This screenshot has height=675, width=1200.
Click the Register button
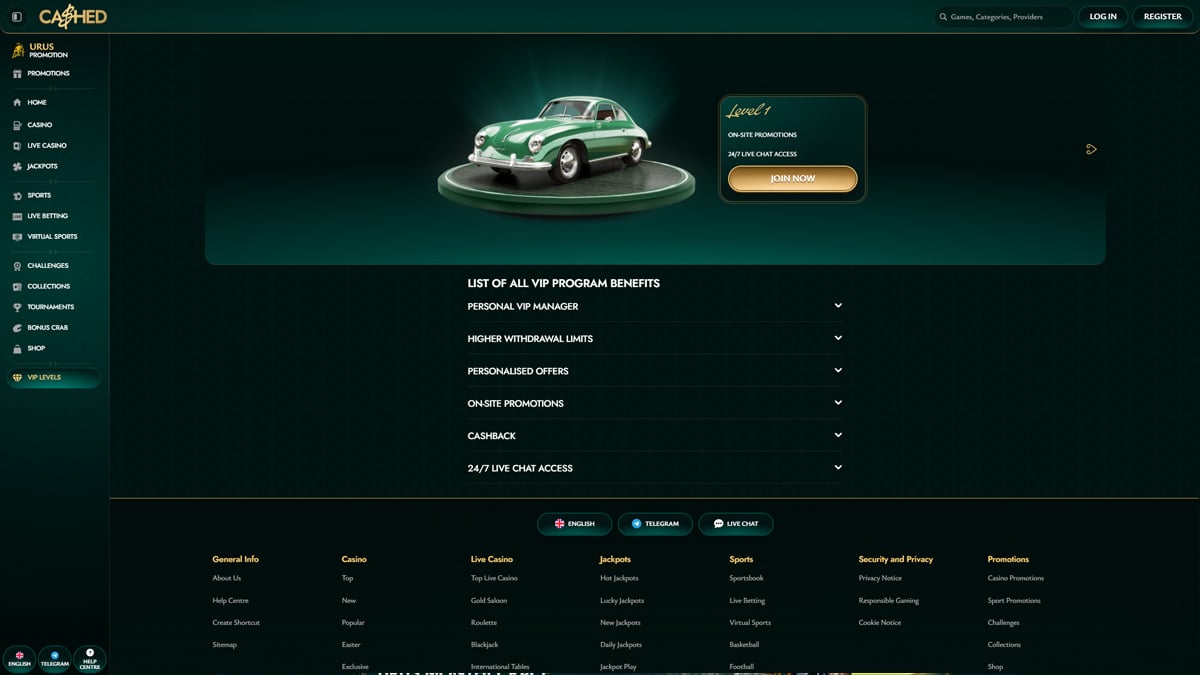1162,17
